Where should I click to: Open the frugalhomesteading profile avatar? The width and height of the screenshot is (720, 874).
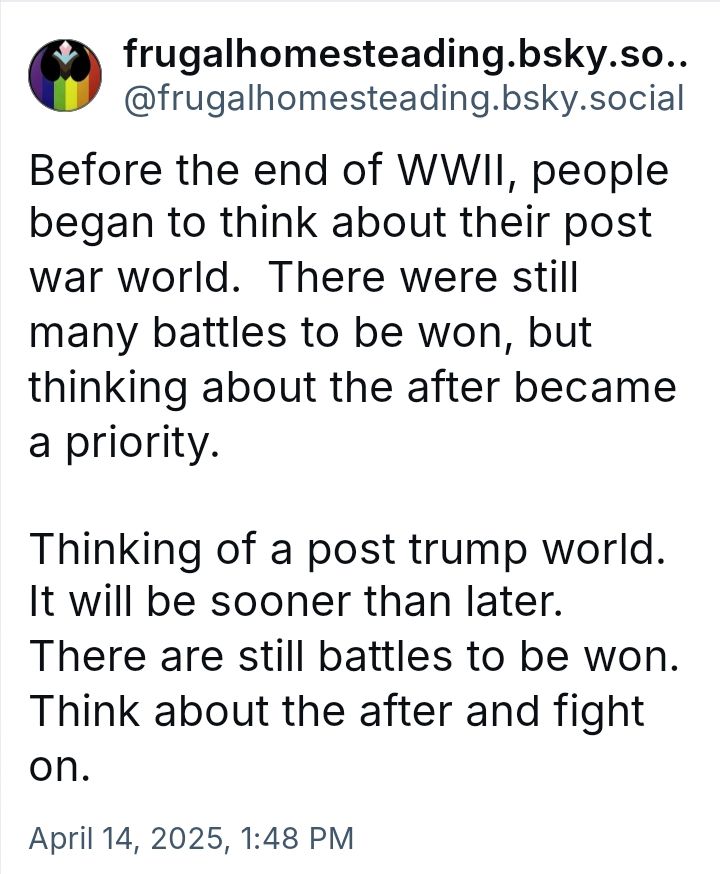click(x=65, y=75)
